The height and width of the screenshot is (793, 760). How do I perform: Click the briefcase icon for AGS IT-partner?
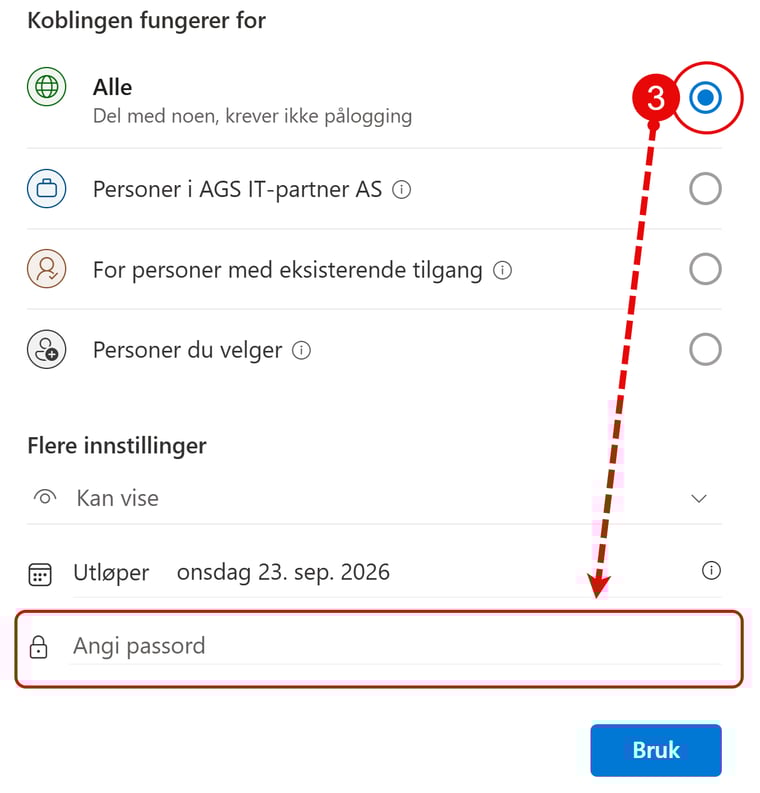coord(46,189)
